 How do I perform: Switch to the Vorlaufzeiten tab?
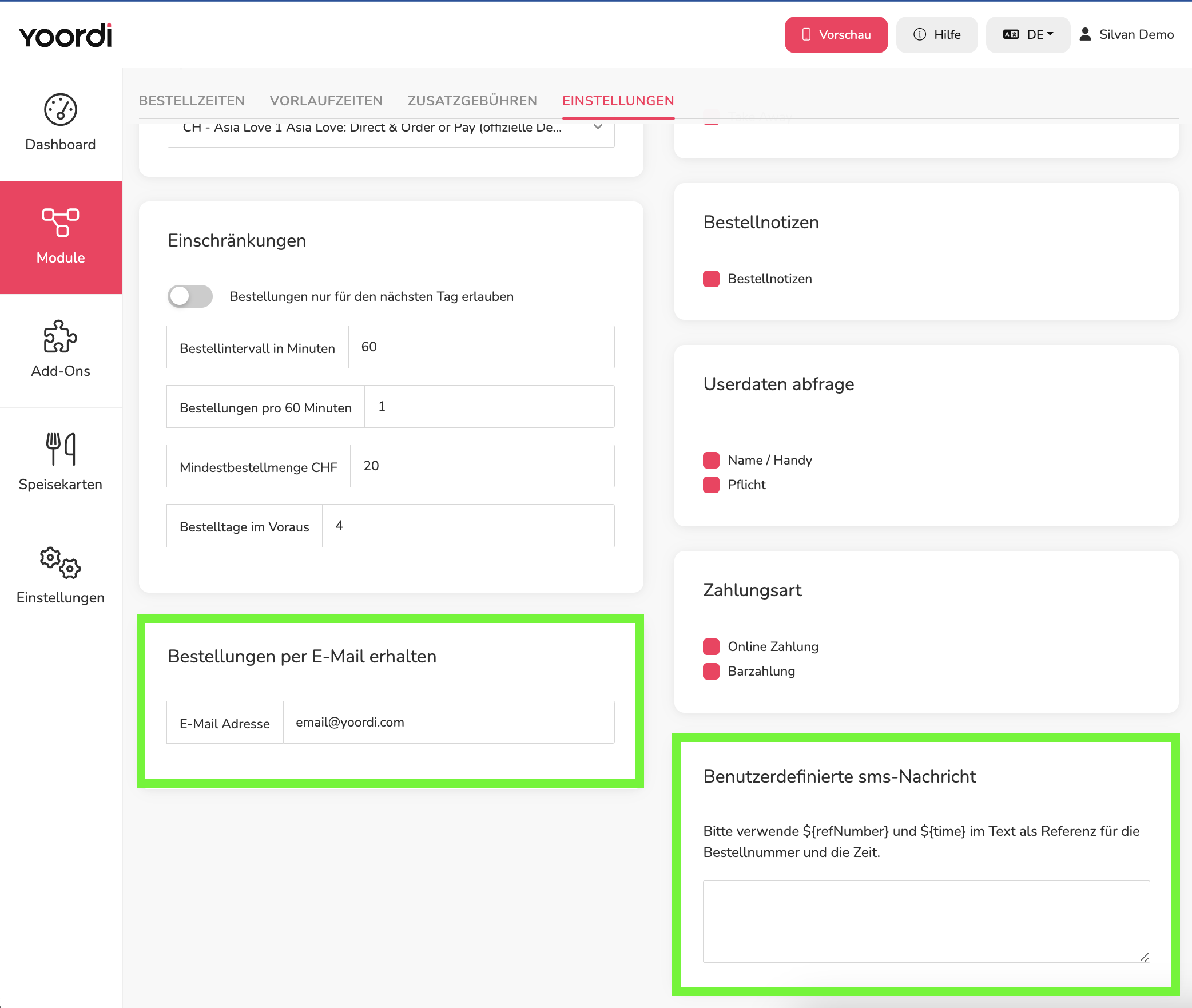click(326, 101)
